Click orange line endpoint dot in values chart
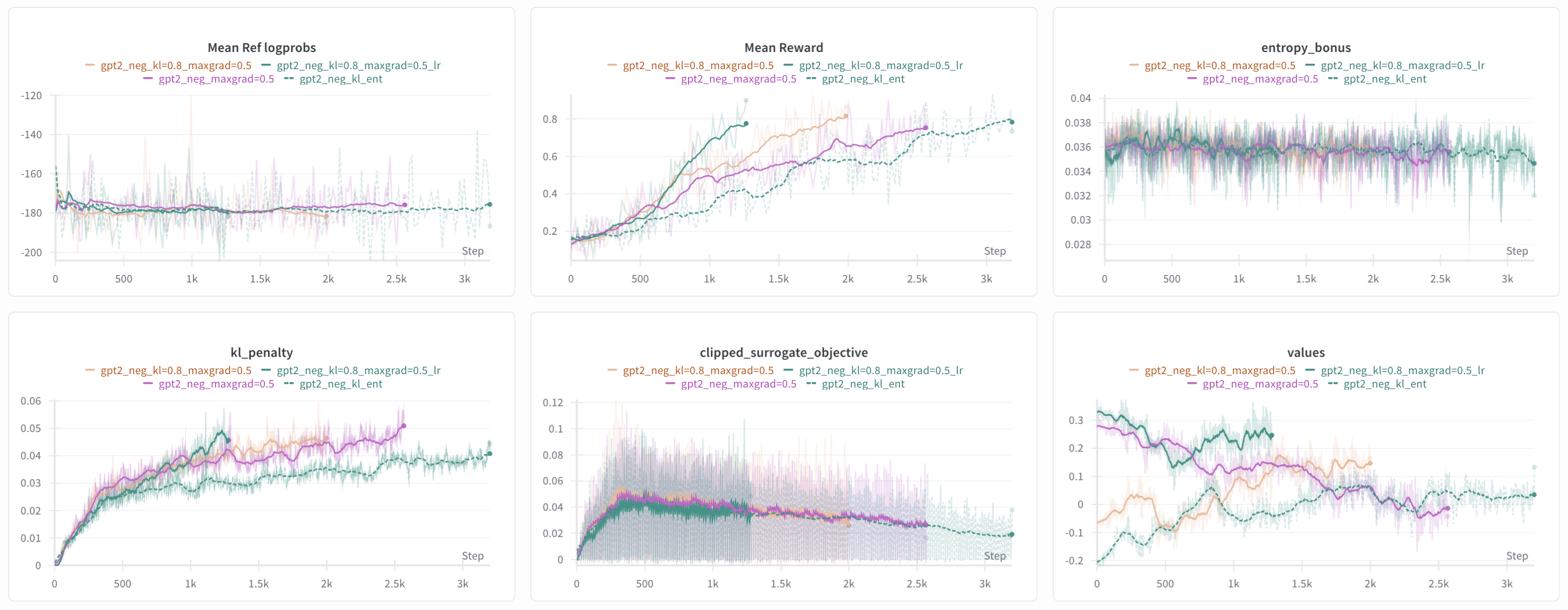This screenshot has height=610, width=1568. [1370, 464]
